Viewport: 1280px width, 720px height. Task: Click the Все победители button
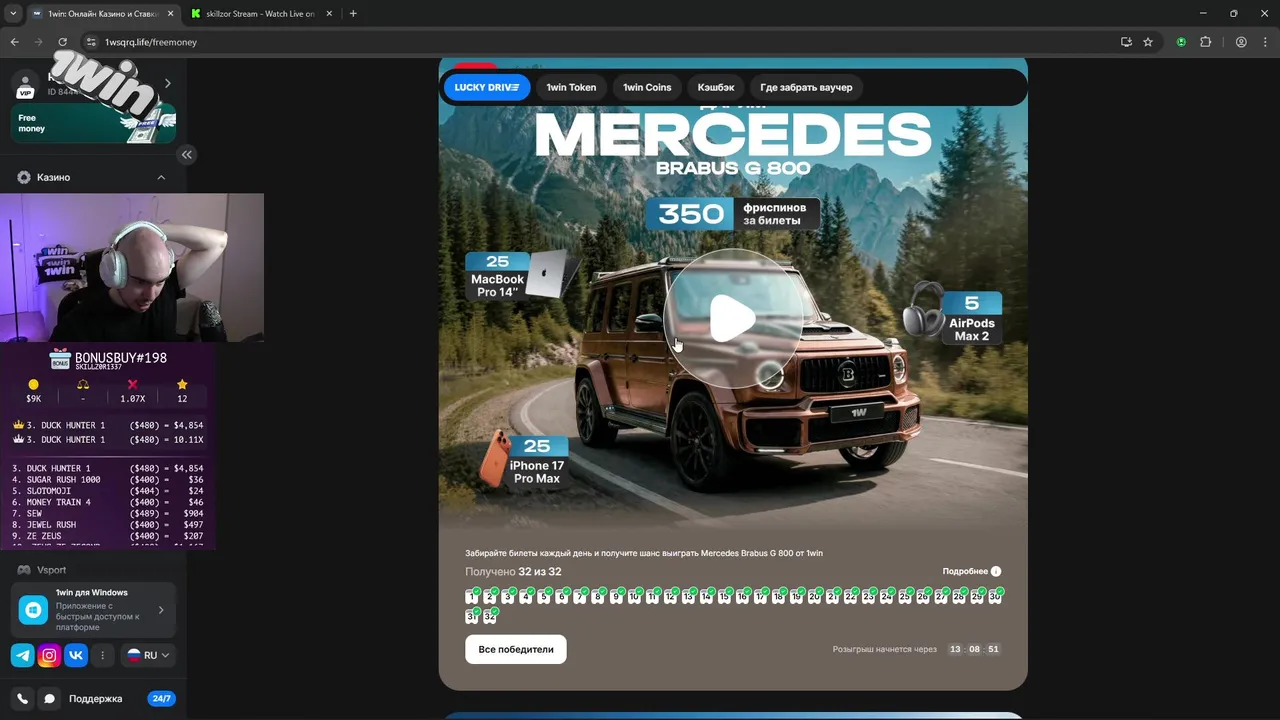516,649
